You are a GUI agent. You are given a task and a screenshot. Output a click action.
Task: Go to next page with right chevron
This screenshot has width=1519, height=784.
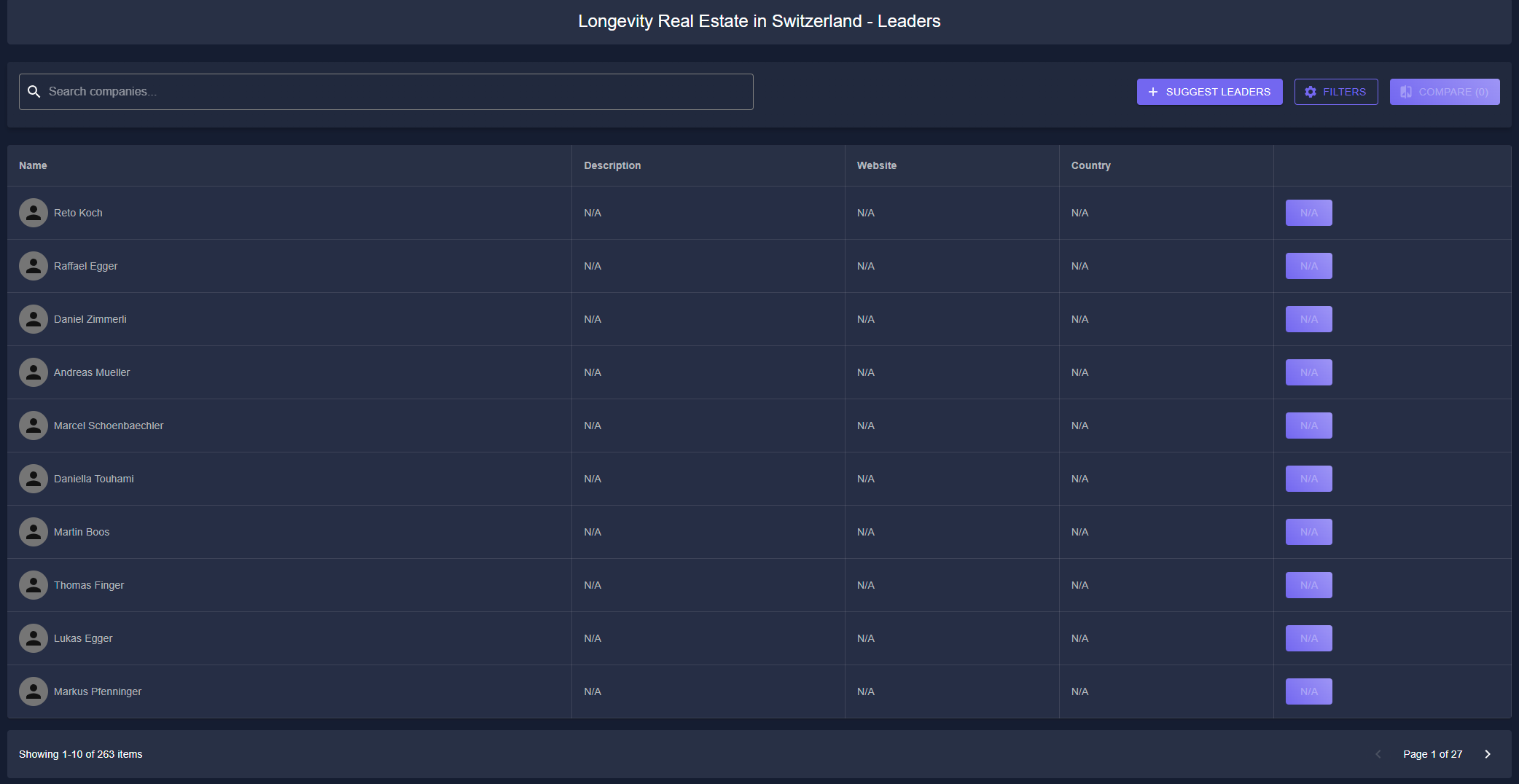tap(1488, 754)
